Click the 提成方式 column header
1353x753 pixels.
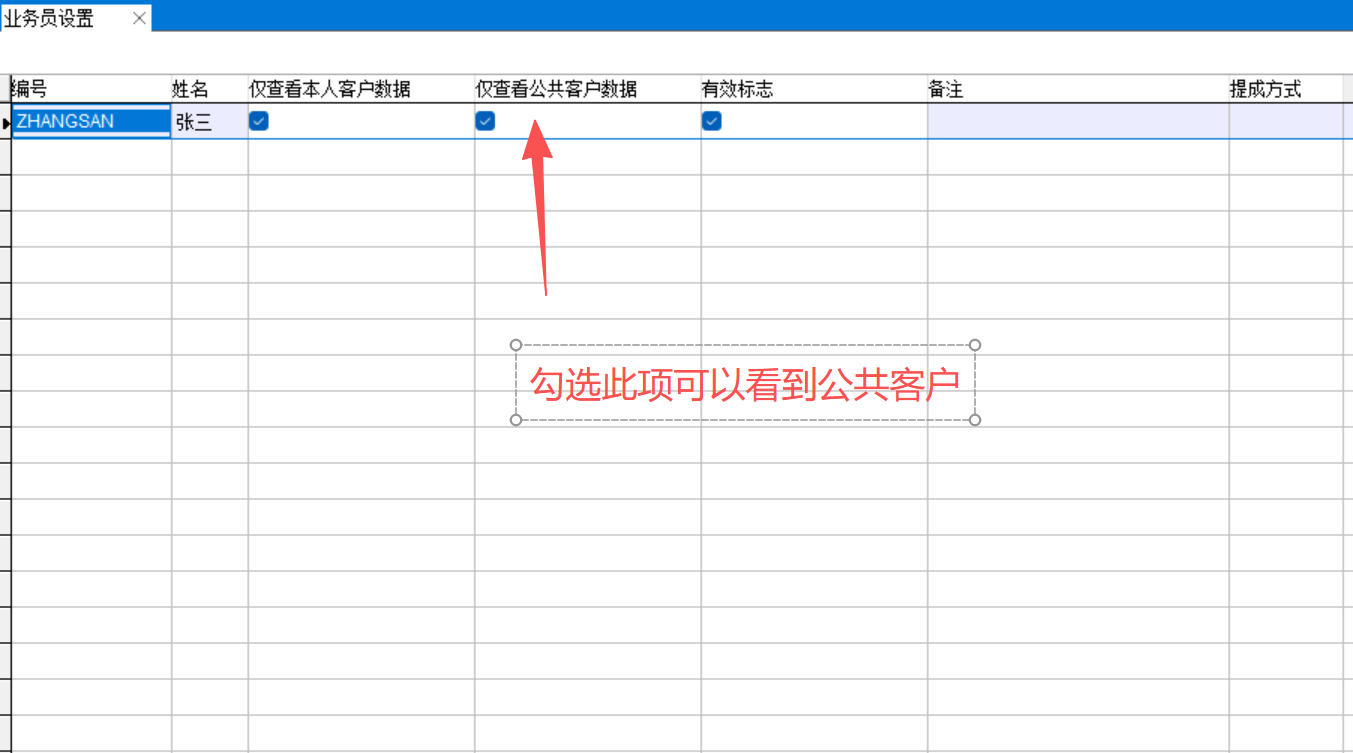(1285, 89)
